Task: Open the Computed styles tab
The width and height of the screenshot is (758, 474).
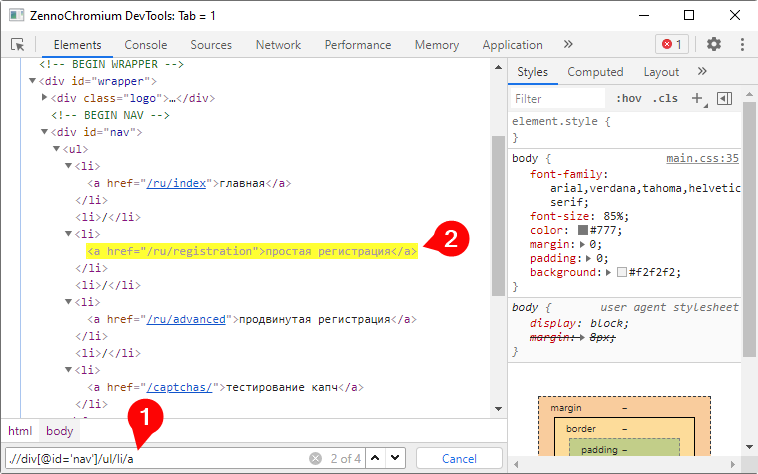Action: point(595,72)
